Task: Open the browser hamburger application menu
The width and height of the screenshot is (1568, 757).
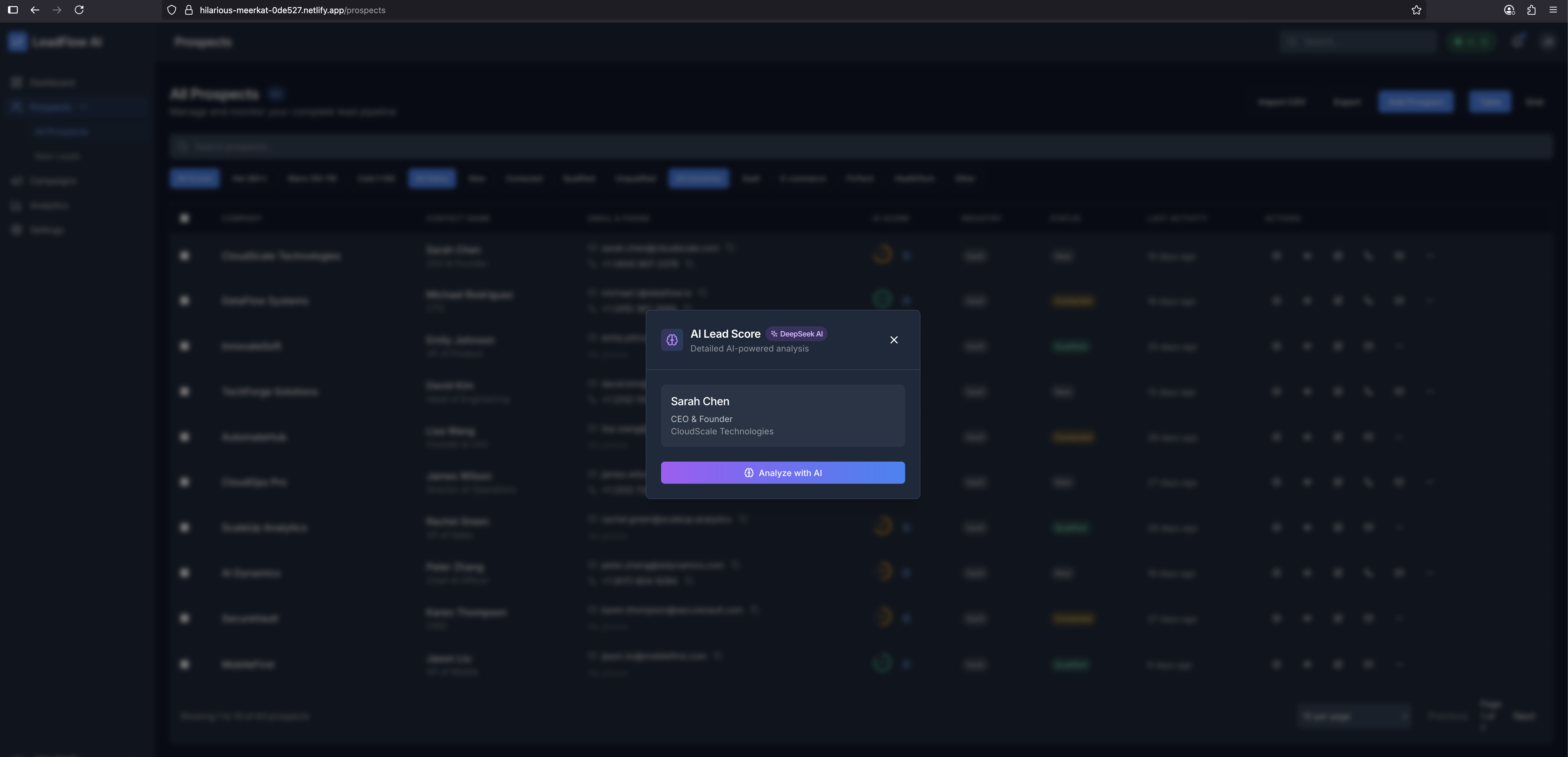Action: click(1553, 10)
